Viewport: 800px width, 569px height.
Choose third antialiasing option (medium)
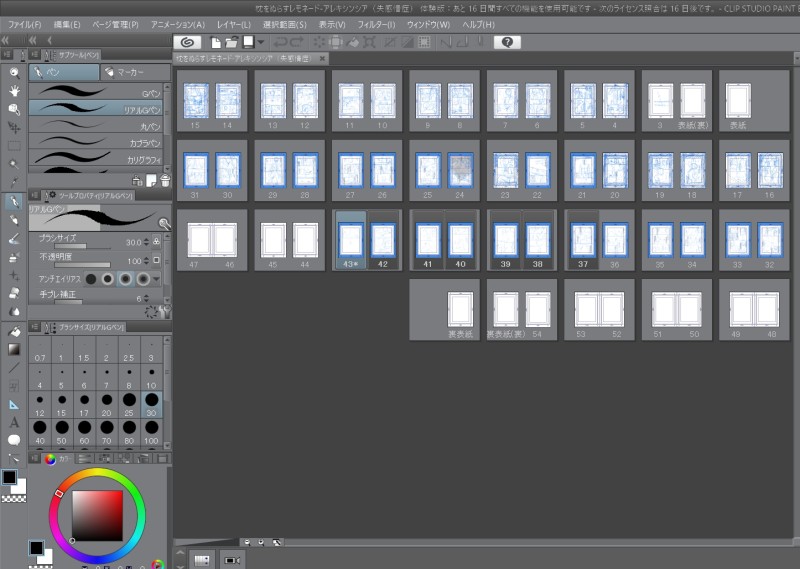(x=126, y=279)
